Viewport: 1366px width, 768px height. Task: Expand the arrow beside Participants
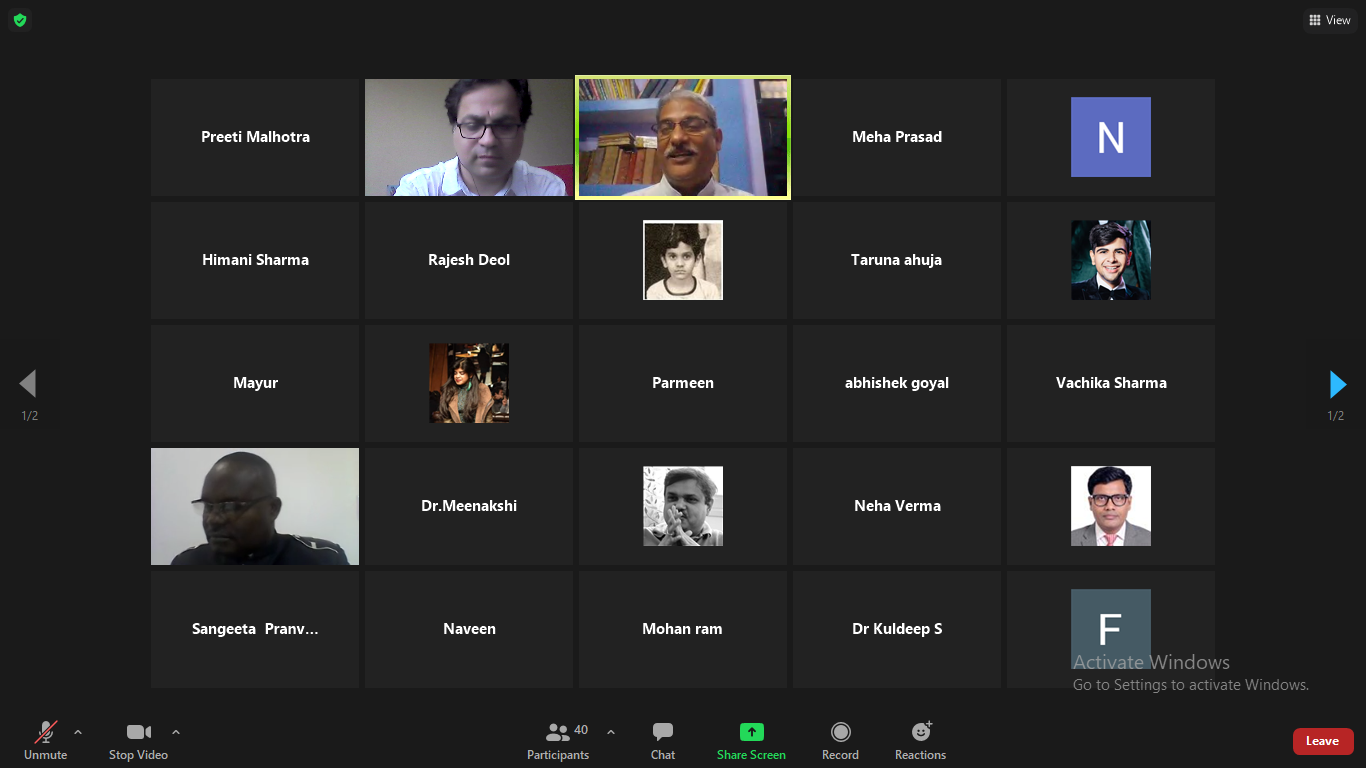(611, 732)
